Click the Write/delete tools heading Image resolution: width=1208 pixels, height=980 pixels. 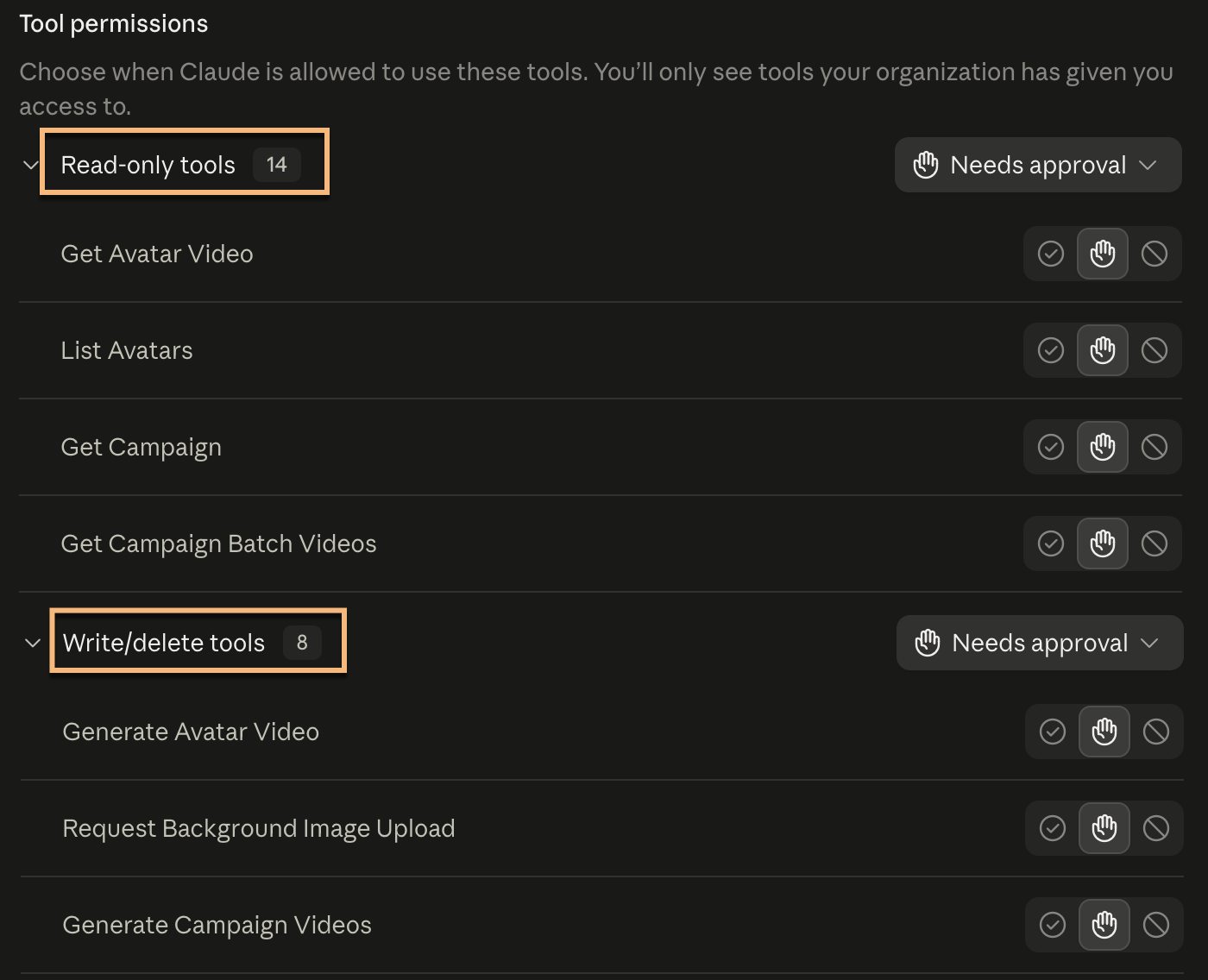[x=164, y=643]
